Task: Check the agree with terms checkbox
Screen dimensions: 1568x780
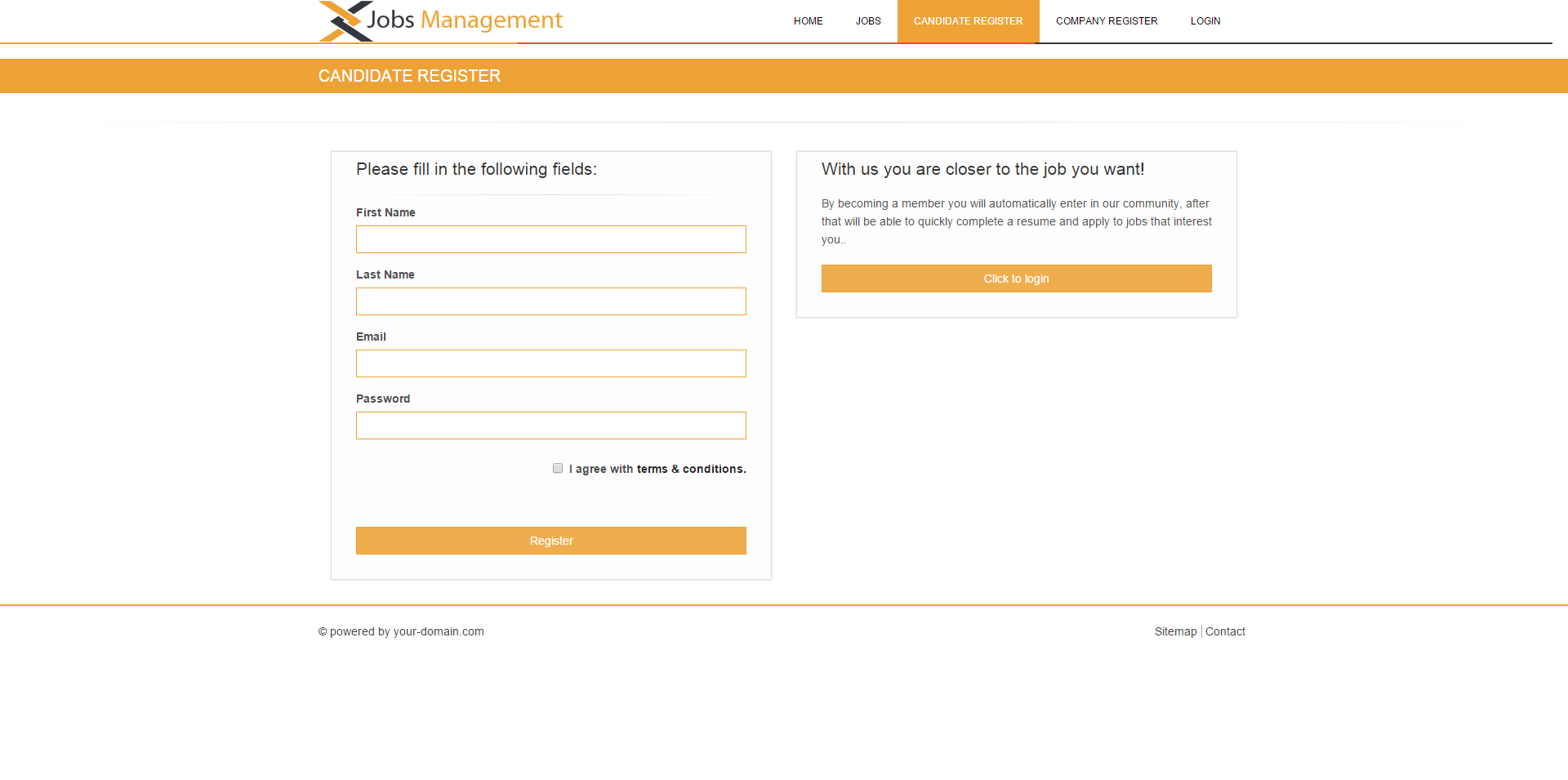Action: coord(558,468)
